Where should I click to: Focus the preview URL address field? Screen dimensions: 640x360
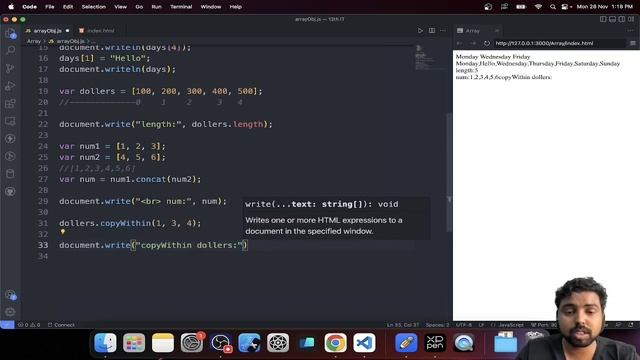[558, 43]
